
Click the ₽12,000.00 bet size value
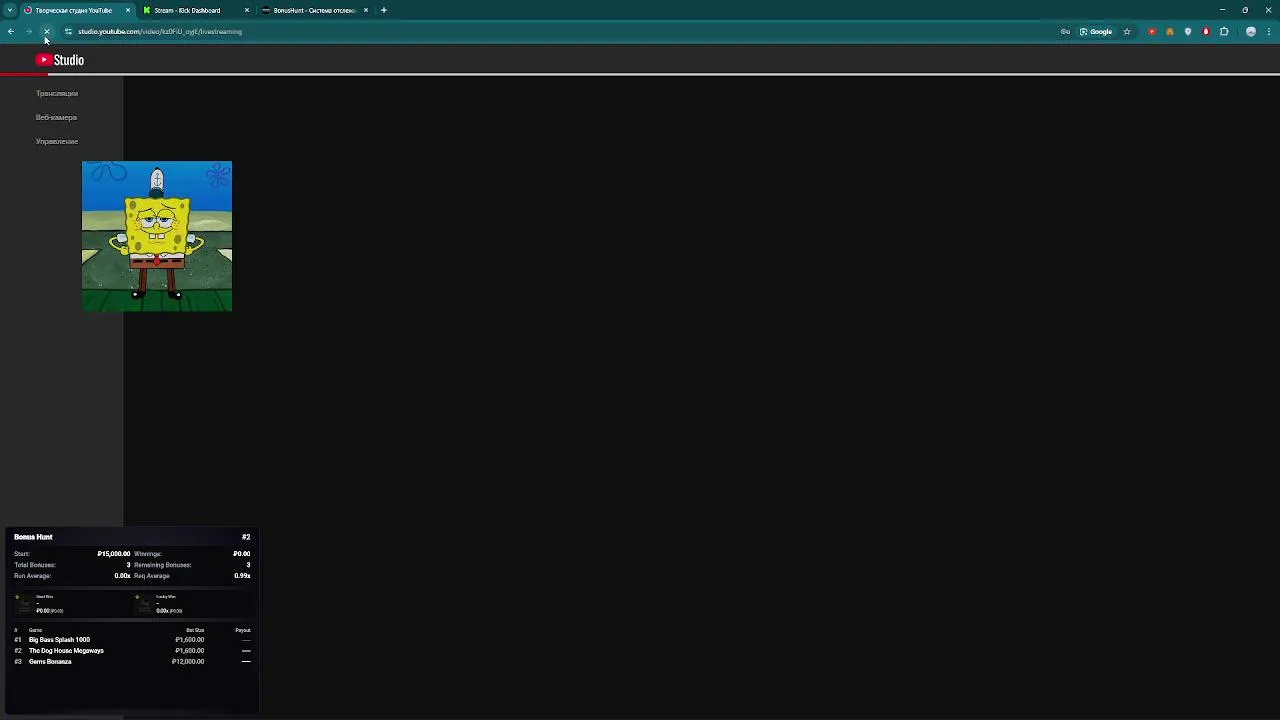pyautogui.click(x=188, y=662)
